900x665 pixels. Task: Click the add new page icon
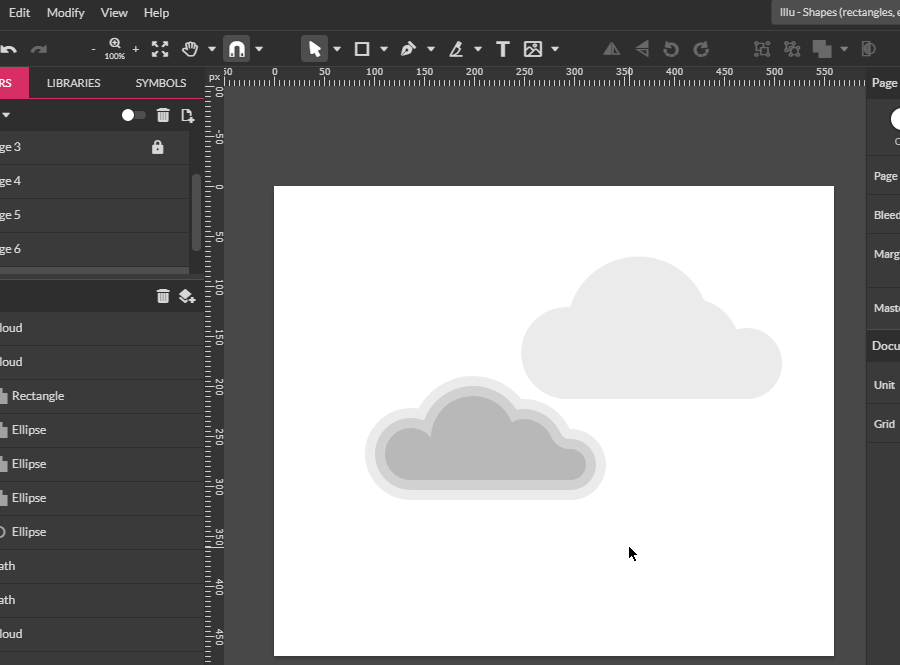[187, 116]
